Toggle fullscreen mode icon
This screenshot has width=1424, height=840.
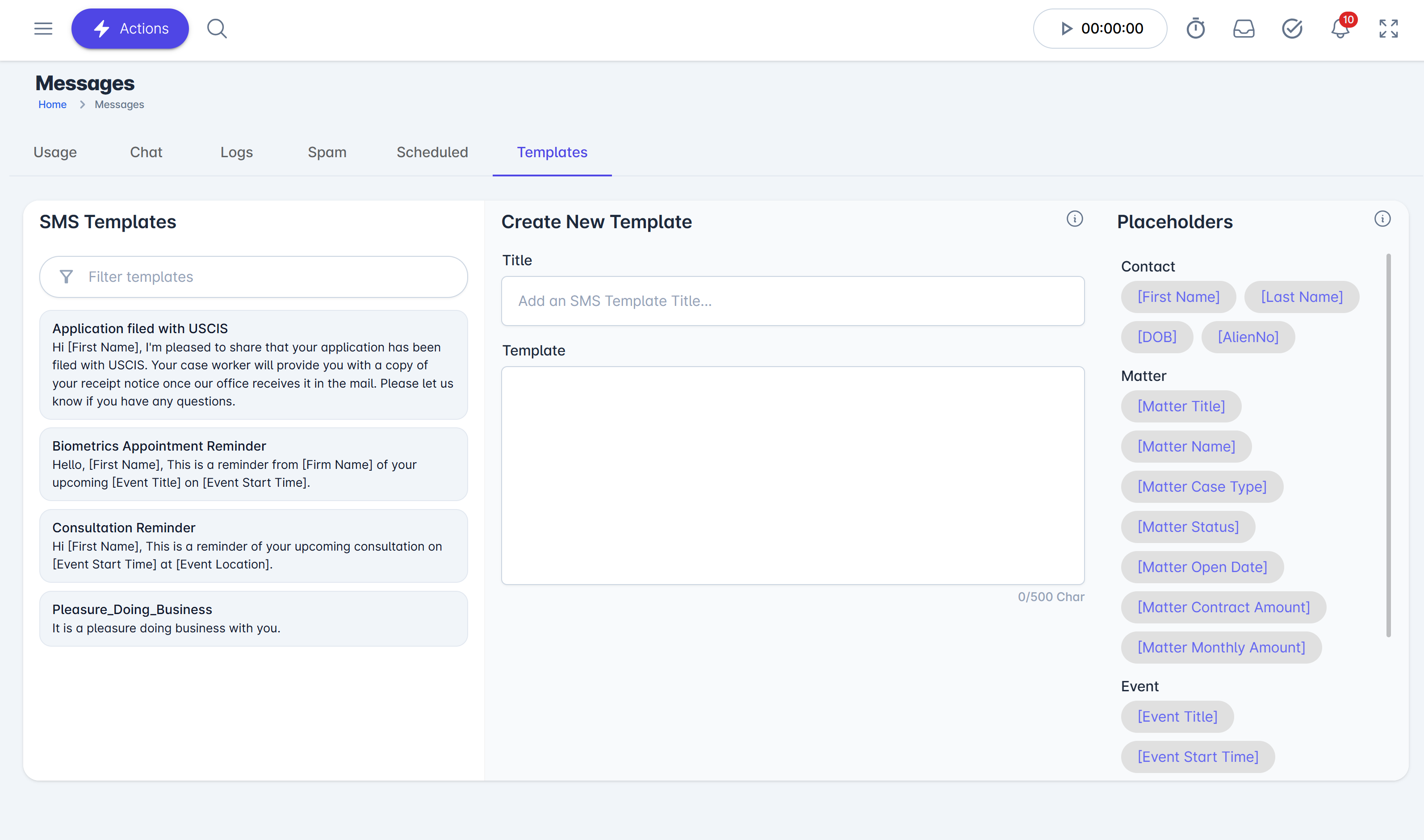[1388, 28]
